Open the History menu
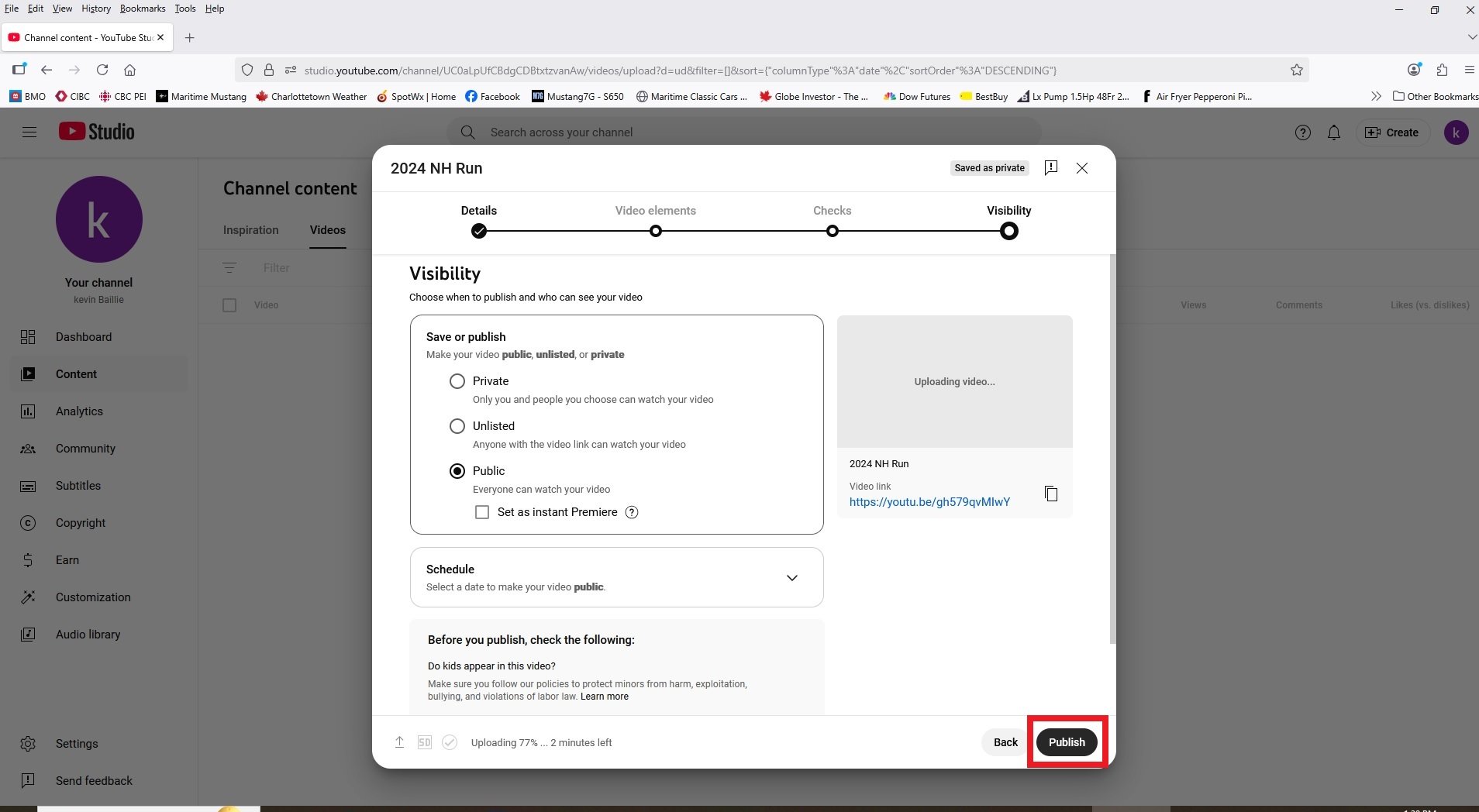The image size is (1479, 812). click(x=96, y=9)
